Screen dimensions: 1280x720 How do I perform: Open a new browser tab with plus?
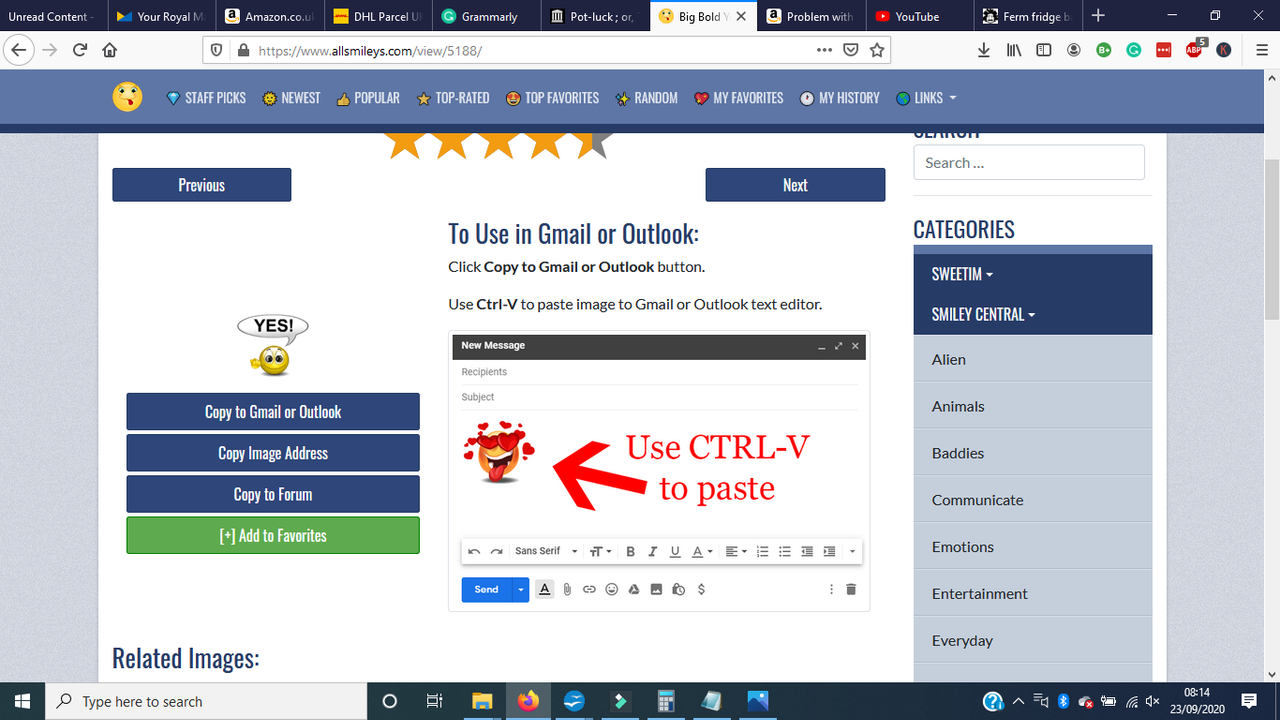coord(1098,16)
